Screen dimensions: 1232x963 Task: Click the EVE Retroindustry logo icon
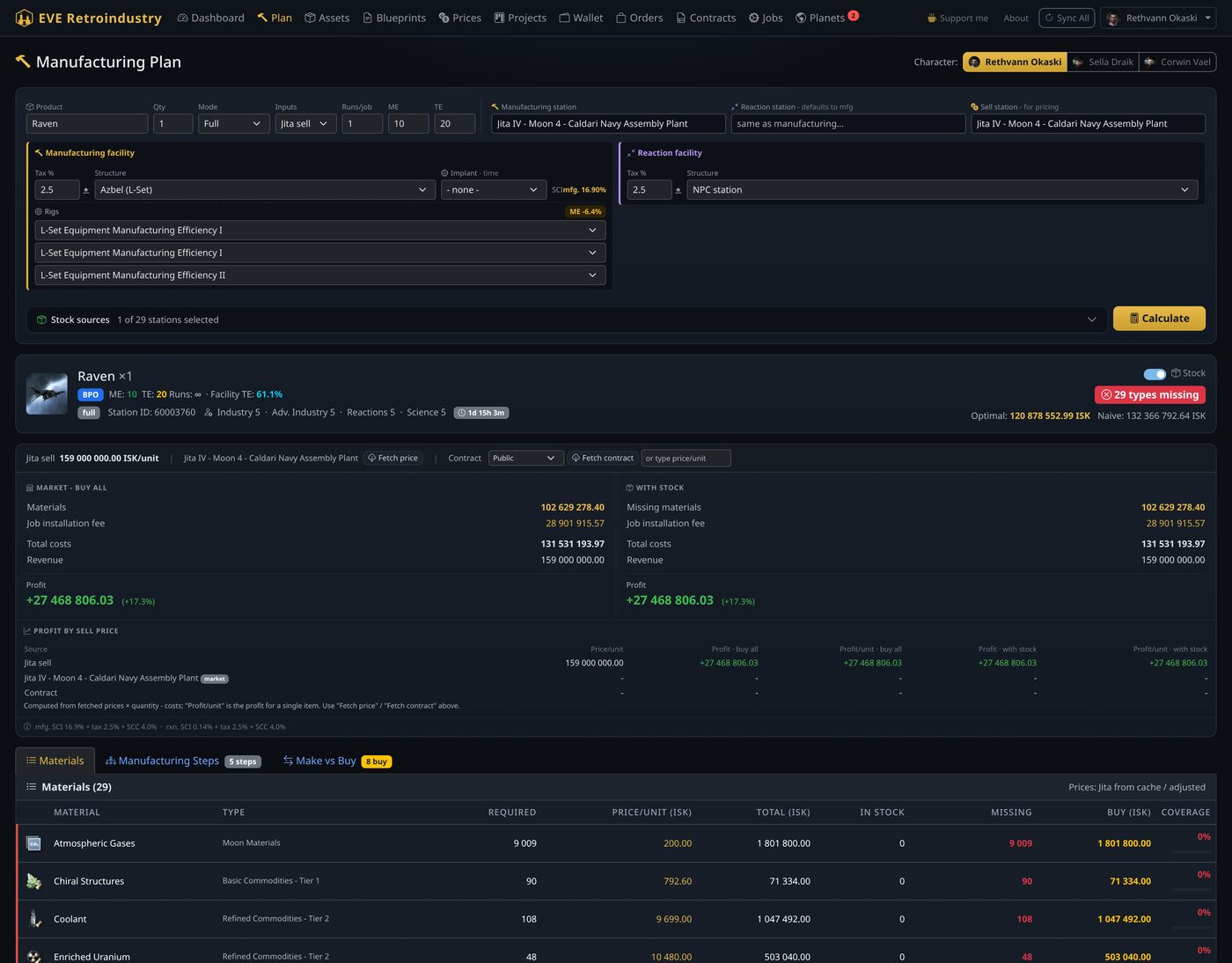(24, 18)
